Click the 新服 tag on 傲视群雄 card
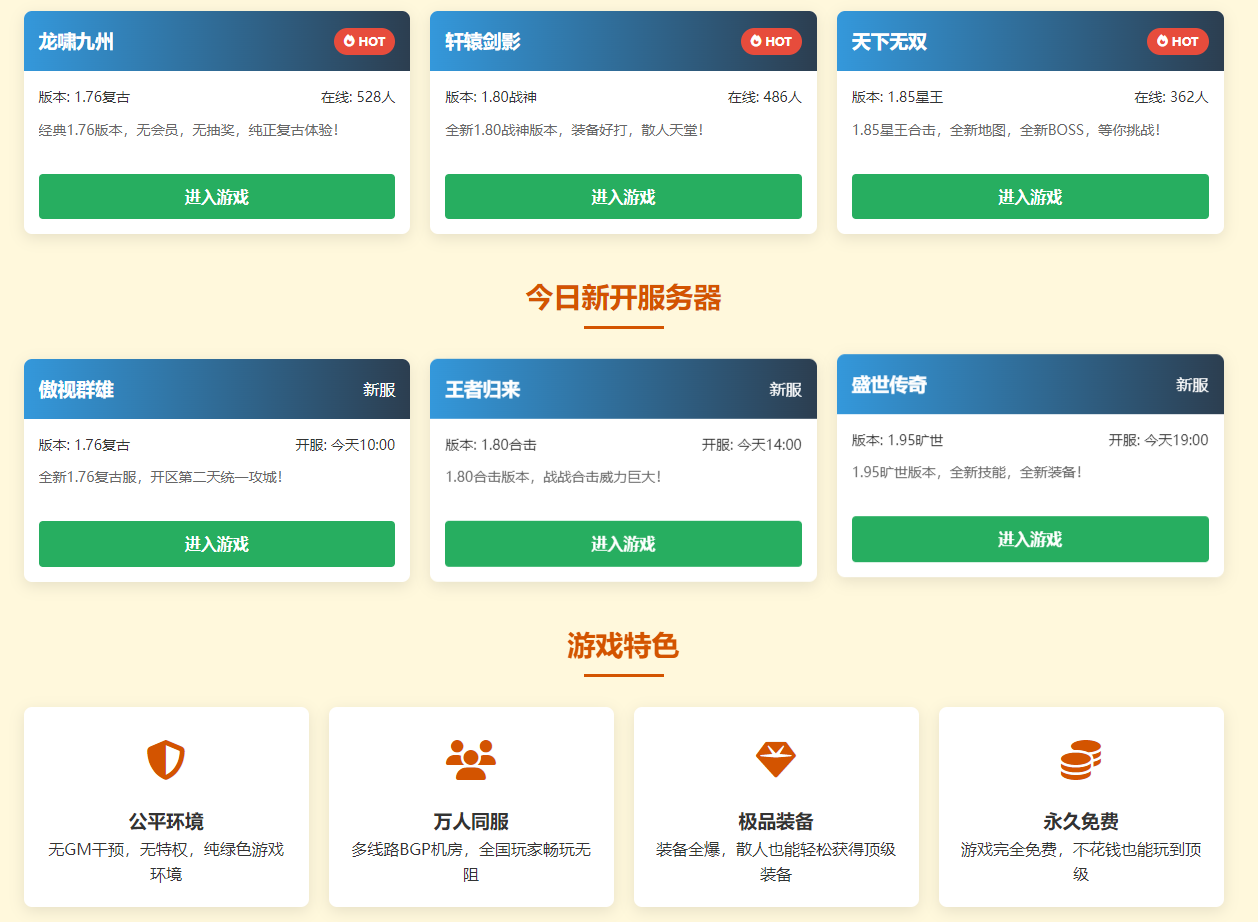This screenshot has width=1258, height=922. [379, 390]
